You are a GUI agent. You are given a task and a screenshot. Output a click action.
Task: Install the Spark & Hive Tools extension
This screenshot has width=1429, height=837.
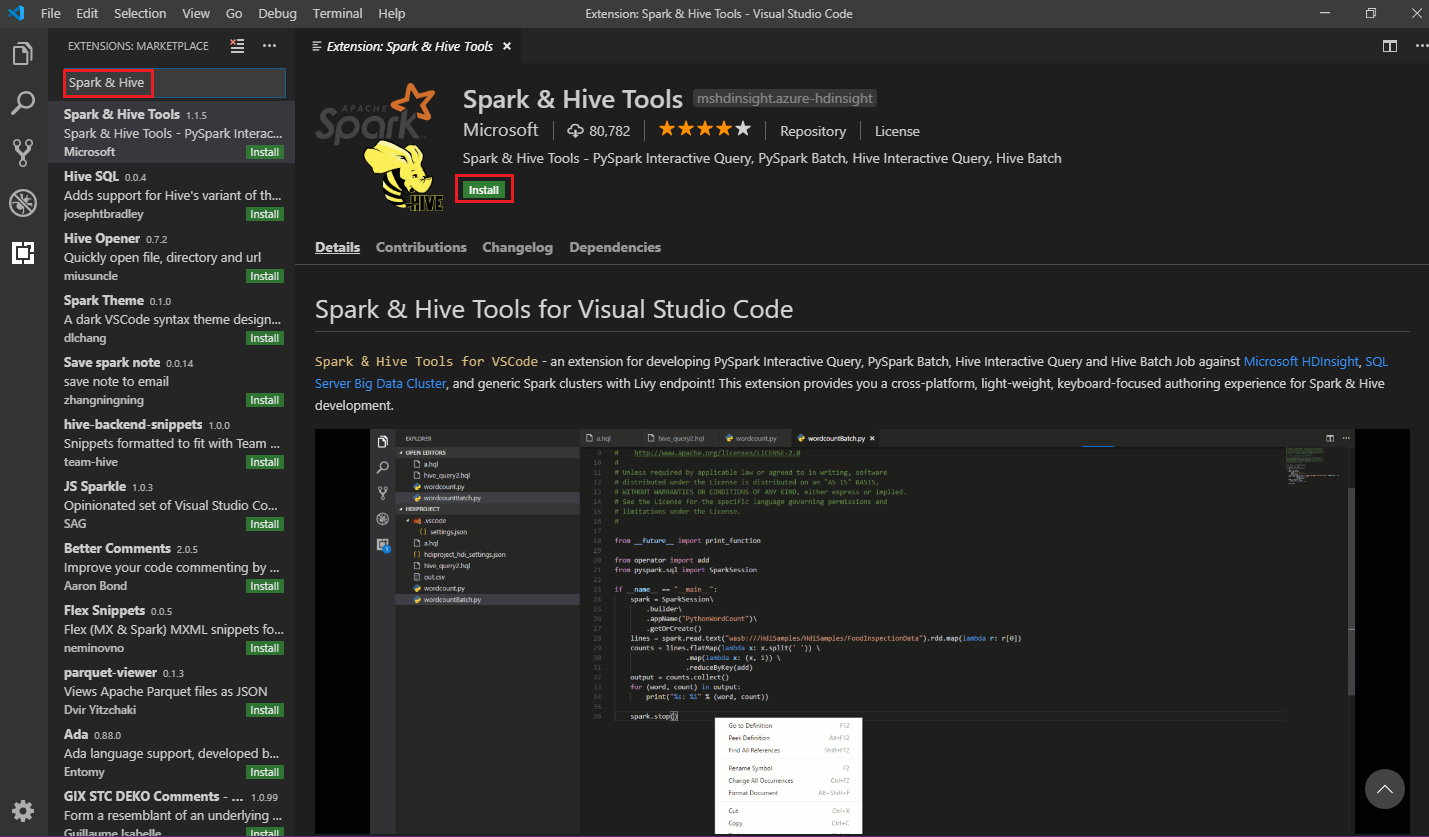click(484, 189)
